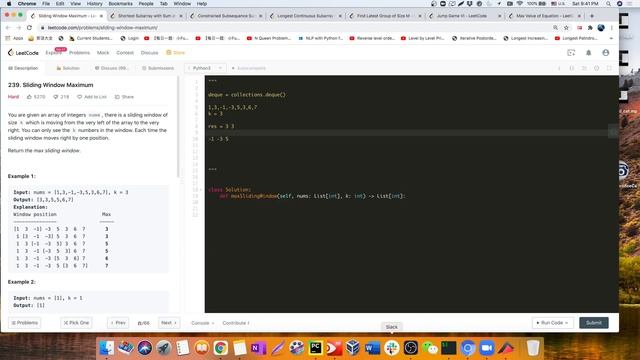The width and height of the screenshot is (640, 360).
Task: Click the Contribute link
Action: tap(236, 323)
